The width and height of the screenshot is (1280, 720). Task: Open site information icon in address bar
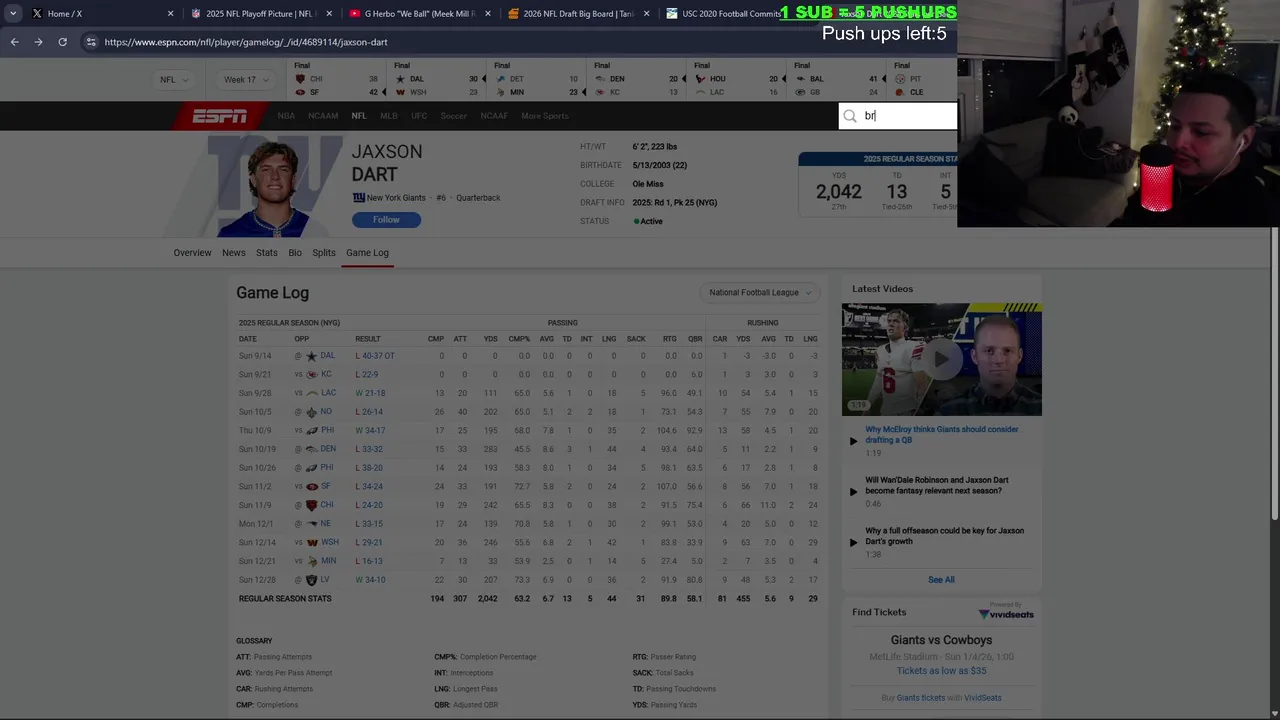91,42
